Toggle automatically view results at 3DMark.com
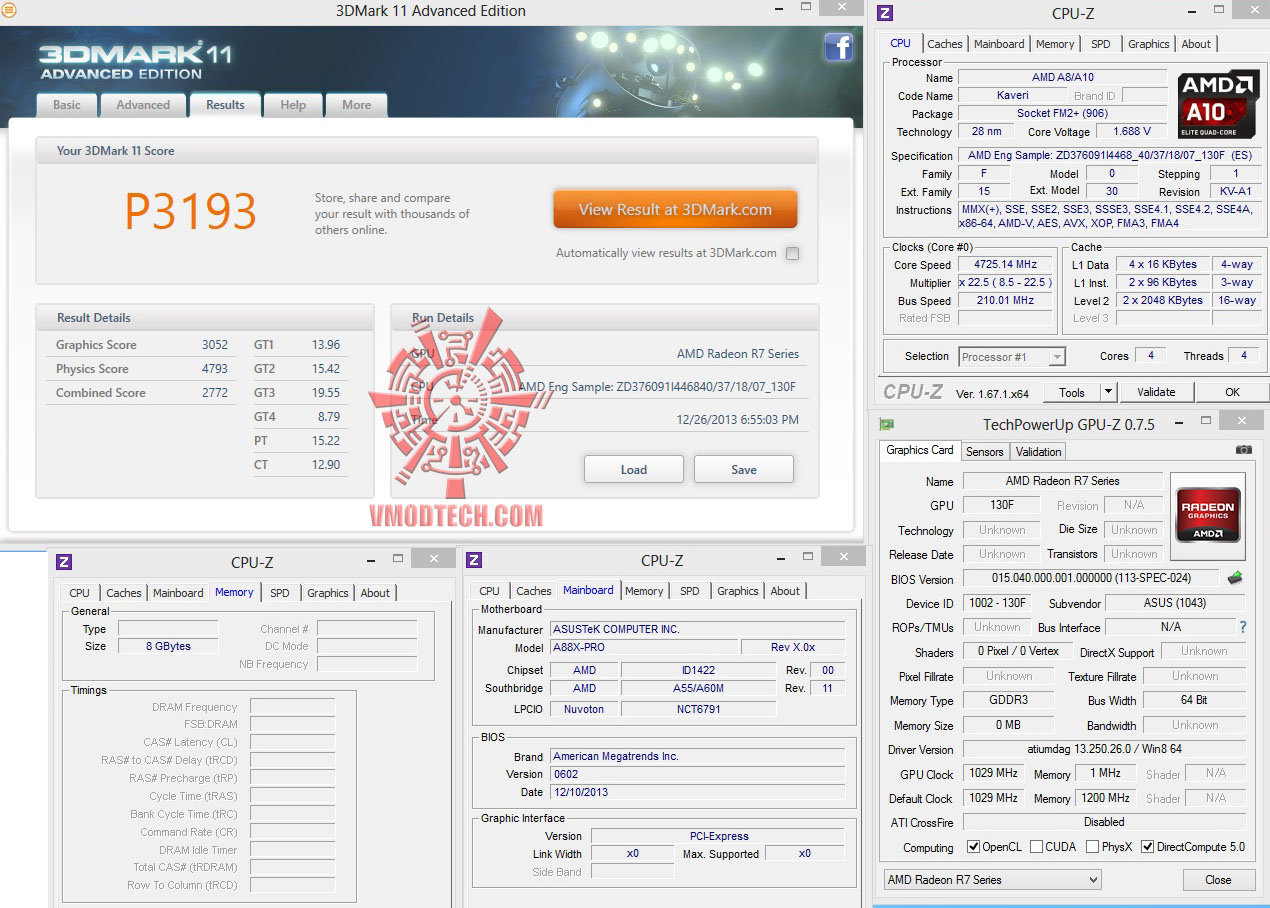Image resolution: width=1270 pixels, height=908 pixels. pyautogui.click(x=792, y=254)
